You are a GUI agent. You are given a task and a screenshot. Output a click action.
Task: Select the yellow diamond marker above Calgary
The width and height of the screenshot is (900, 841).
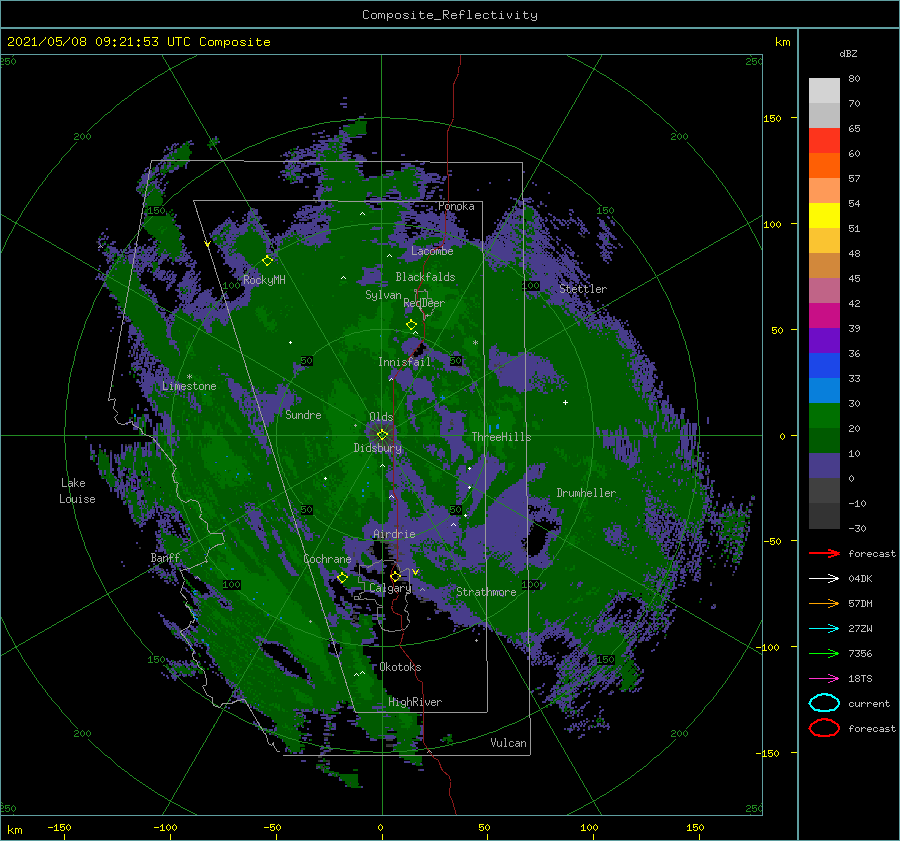tap(395, 576)
